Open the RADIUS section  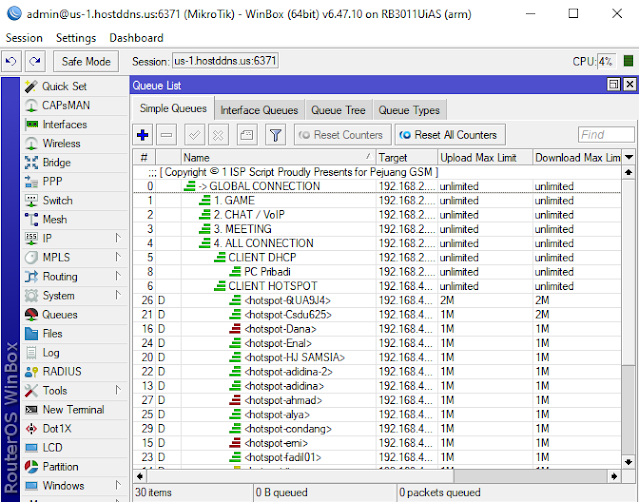[62, 372]
